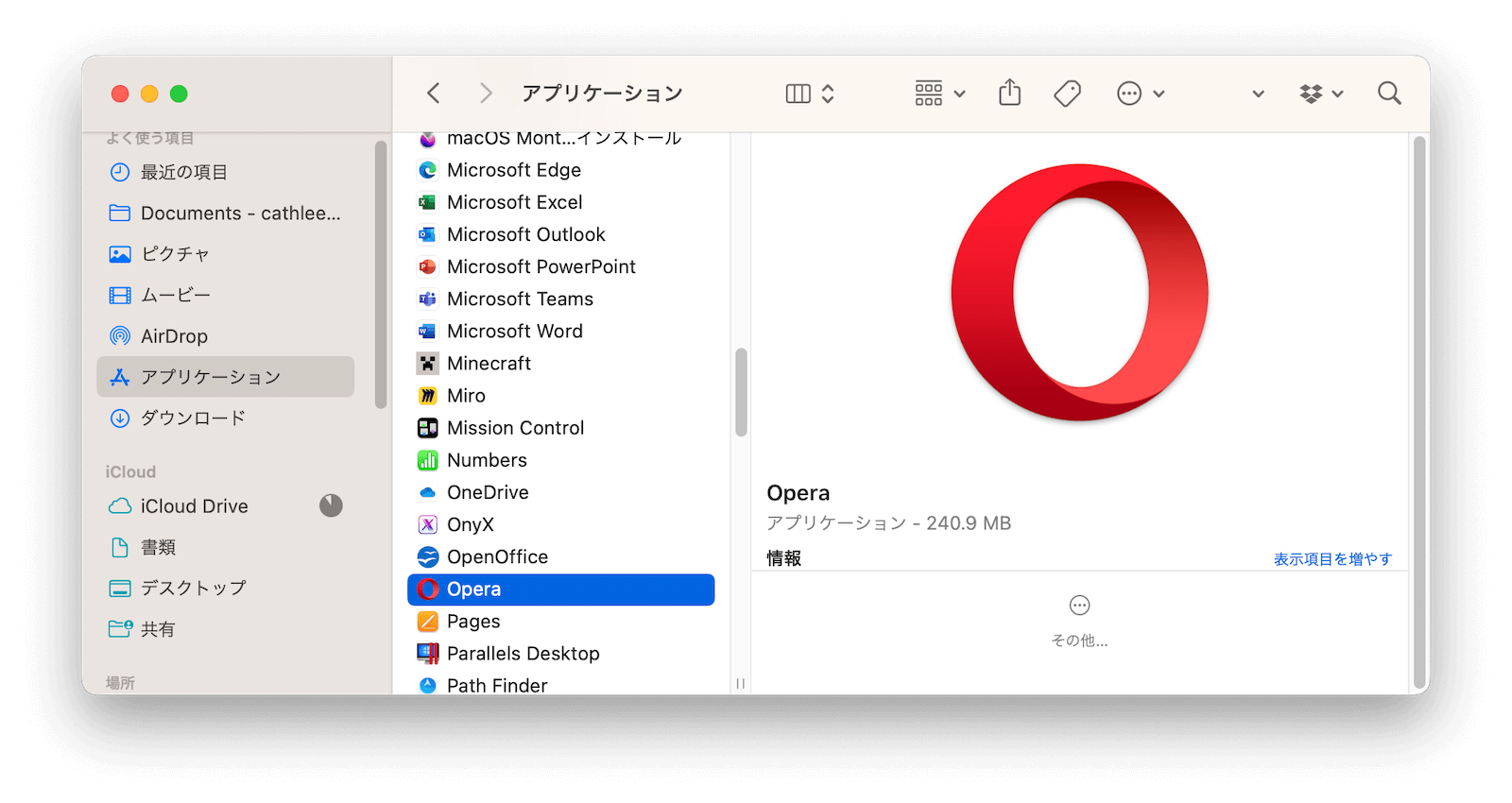The width and height of the screenshot is (1512, 803).
Task: Open ダウンロード in sidebar
Action: coord(225,418)
